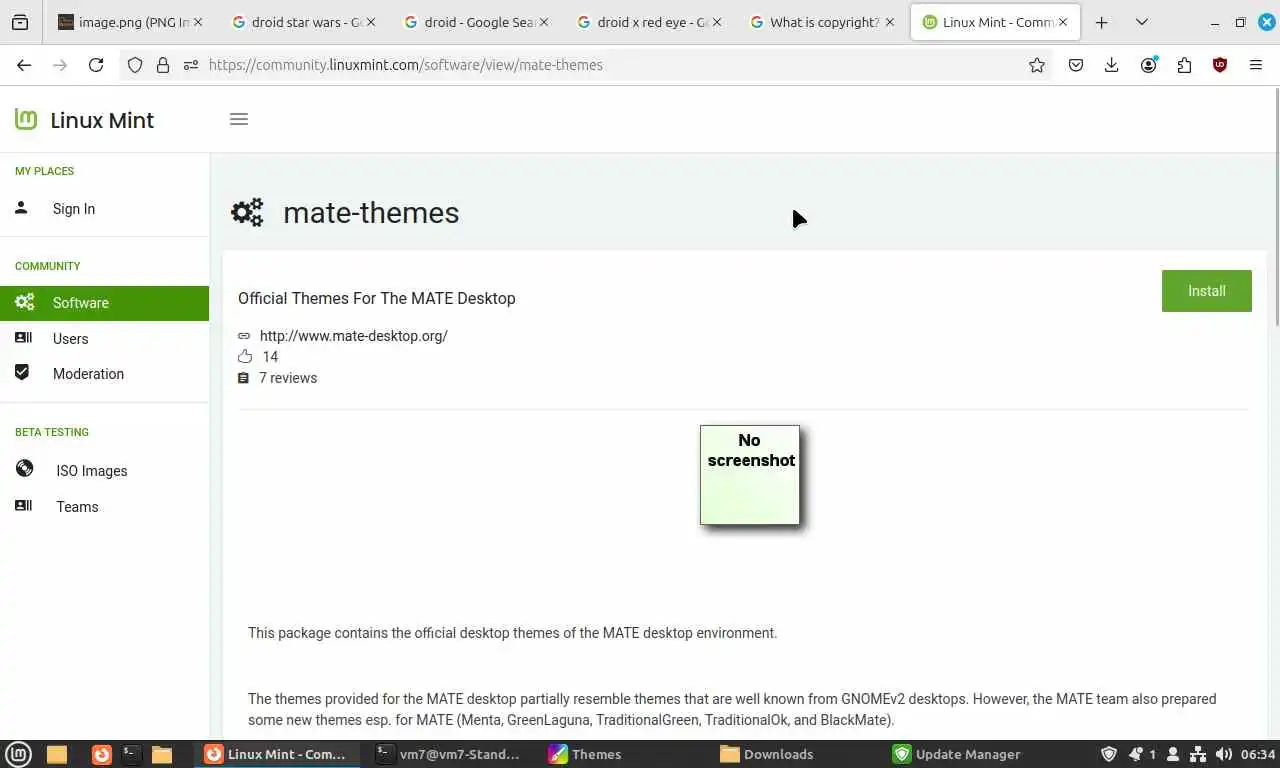Open the extensions puzzle icon

coord(1184,65)
